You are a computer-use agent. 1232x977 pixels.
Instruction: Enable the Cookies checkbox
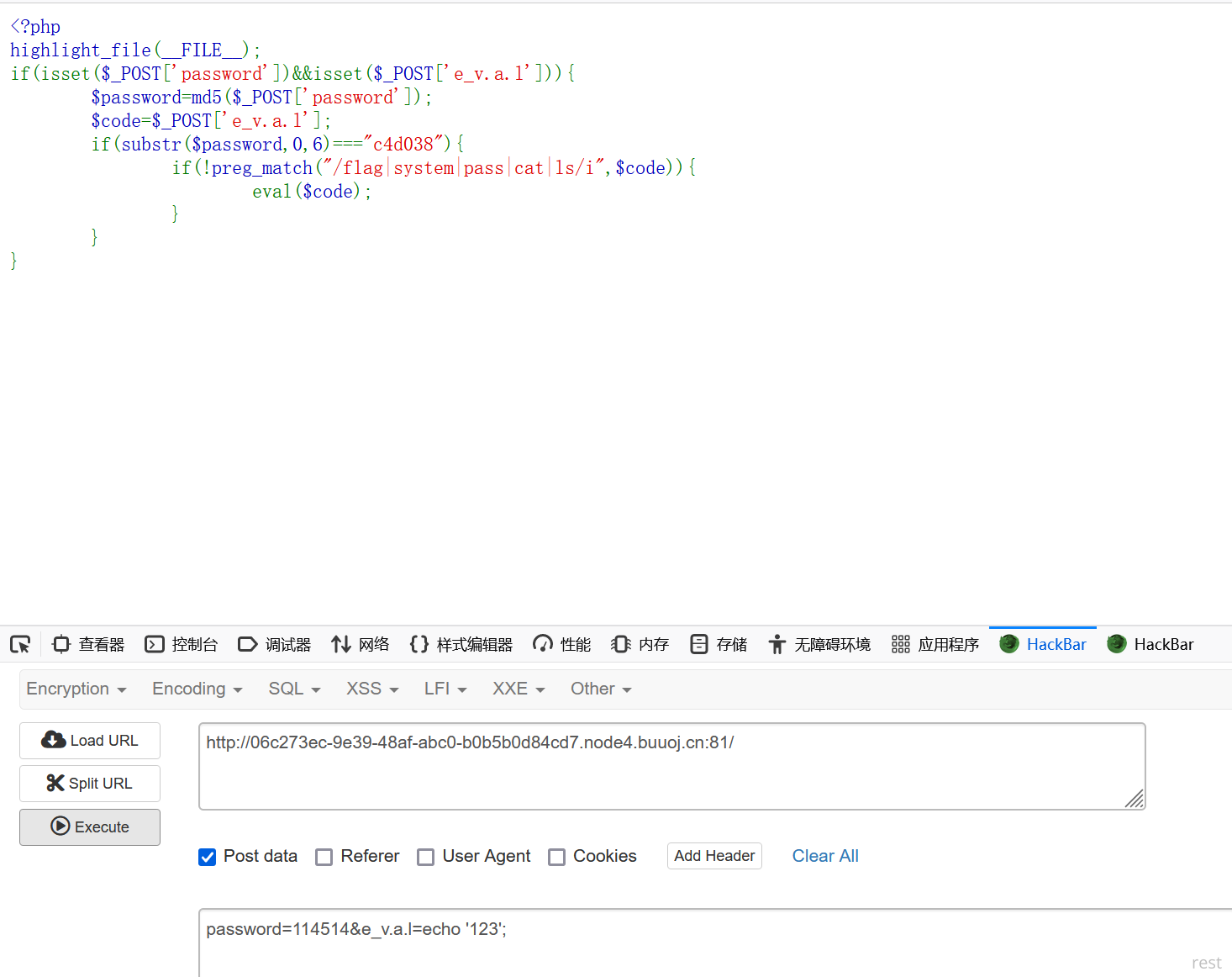tap(556, 857)
